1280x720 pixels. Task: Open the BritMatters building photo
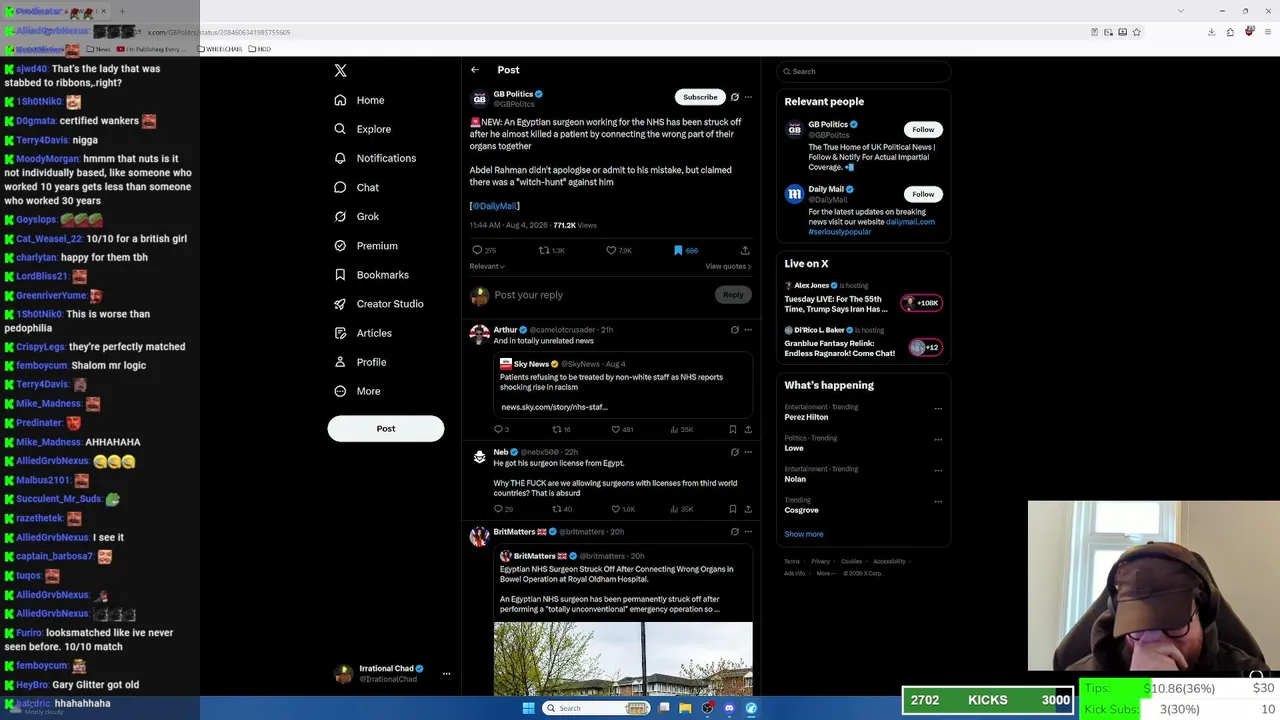point(623,659)
